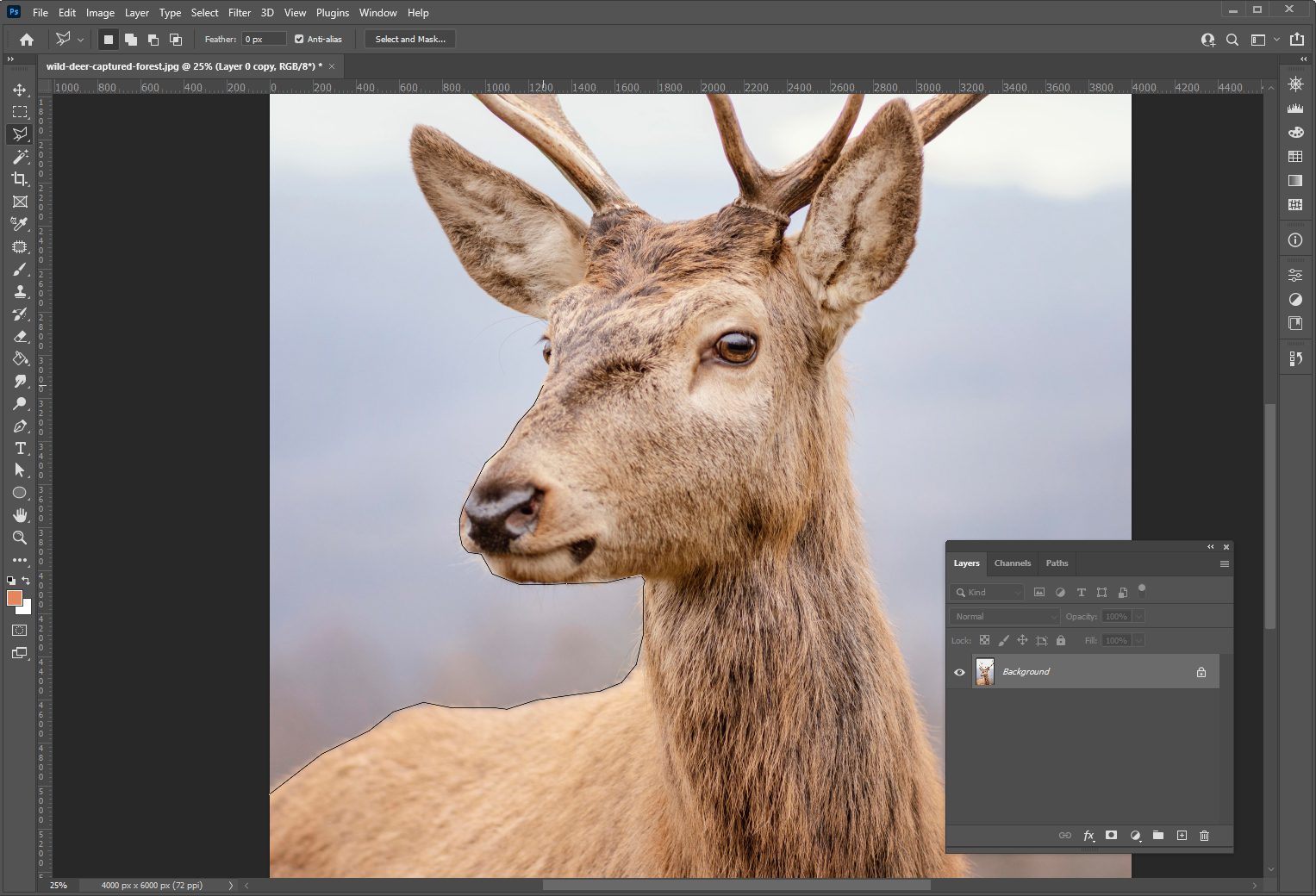Select the Ellipse shape tool
1316x896 pixels.
pyautogui.click(x=20, y=493)
